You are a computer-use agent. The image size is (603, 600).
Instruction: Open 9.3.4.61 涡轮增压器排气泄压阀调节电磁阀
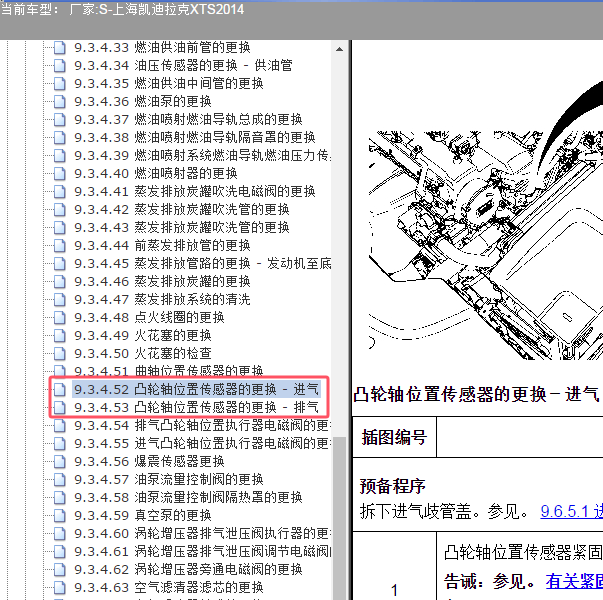point(202,551)
